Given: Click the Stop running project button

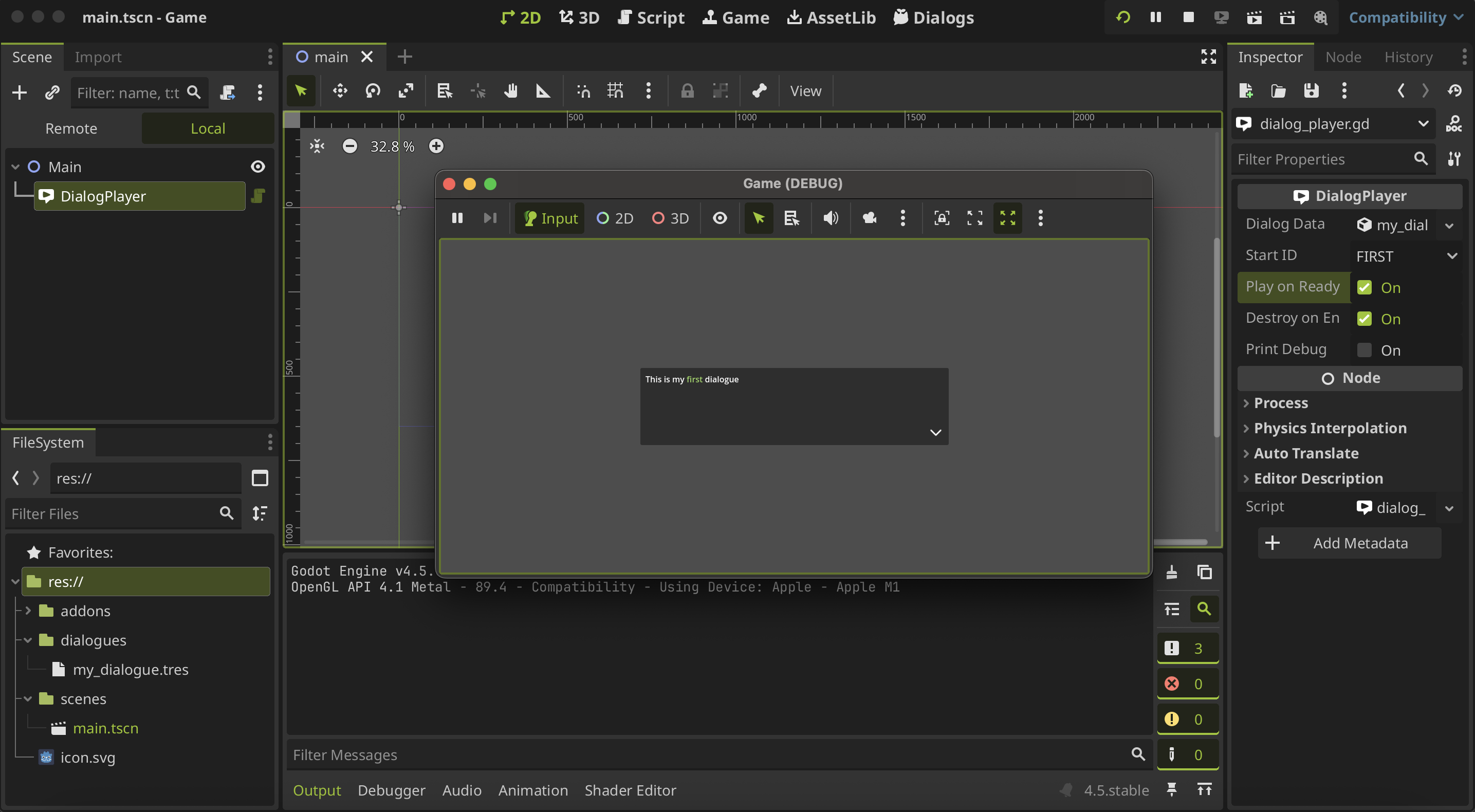Looking at the screenshot, I should click(1188, 17).
